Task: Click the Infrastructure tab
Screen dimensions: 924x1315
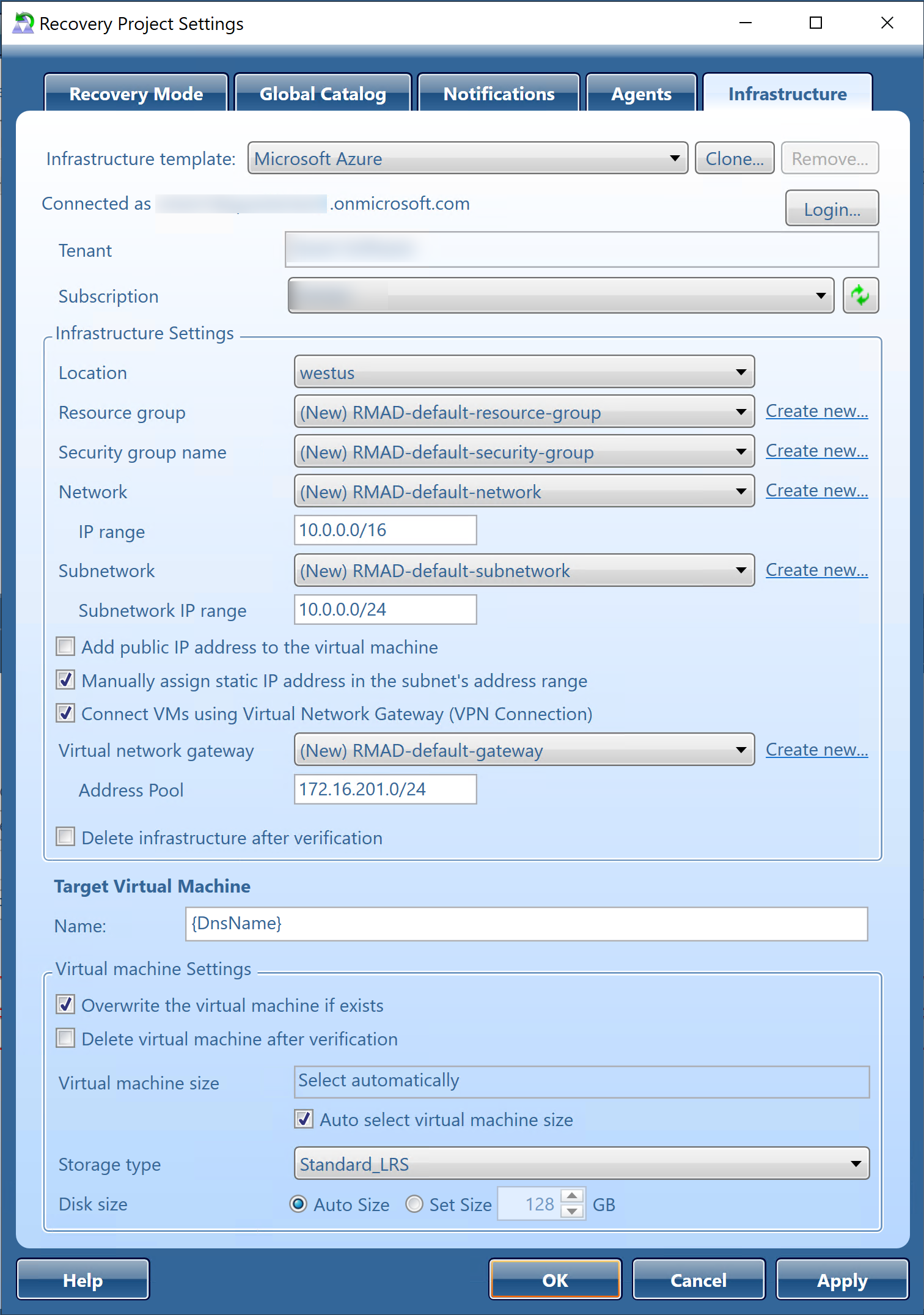Action: pyautogui.click(x=787, y=94)
